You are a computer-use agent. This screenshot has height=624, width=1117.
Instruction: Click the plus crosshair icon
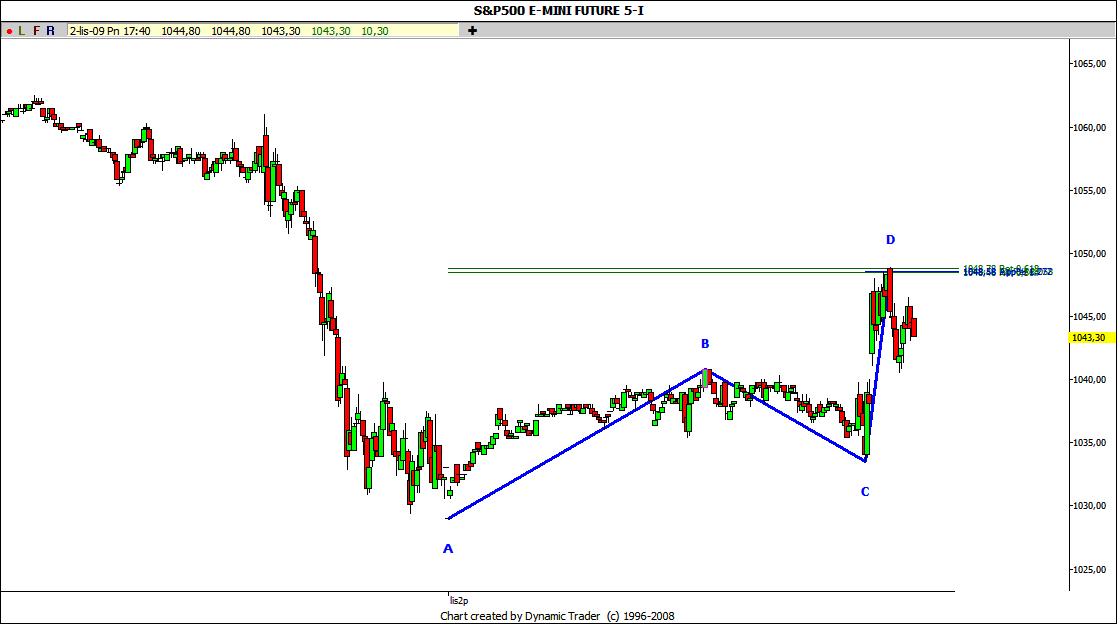472,31
